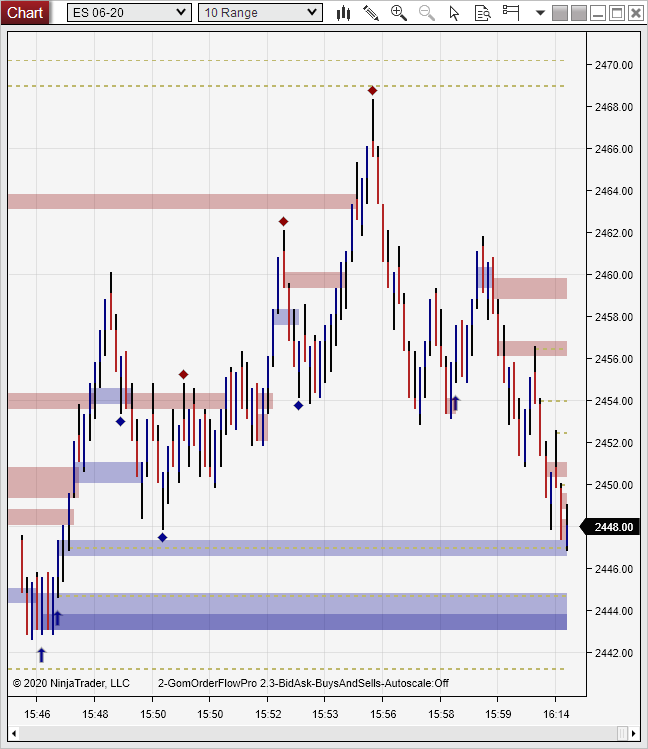Click the grayed zoom out magnifier
The width and height of the screenshot is (648, 749).
click(426, 13)
